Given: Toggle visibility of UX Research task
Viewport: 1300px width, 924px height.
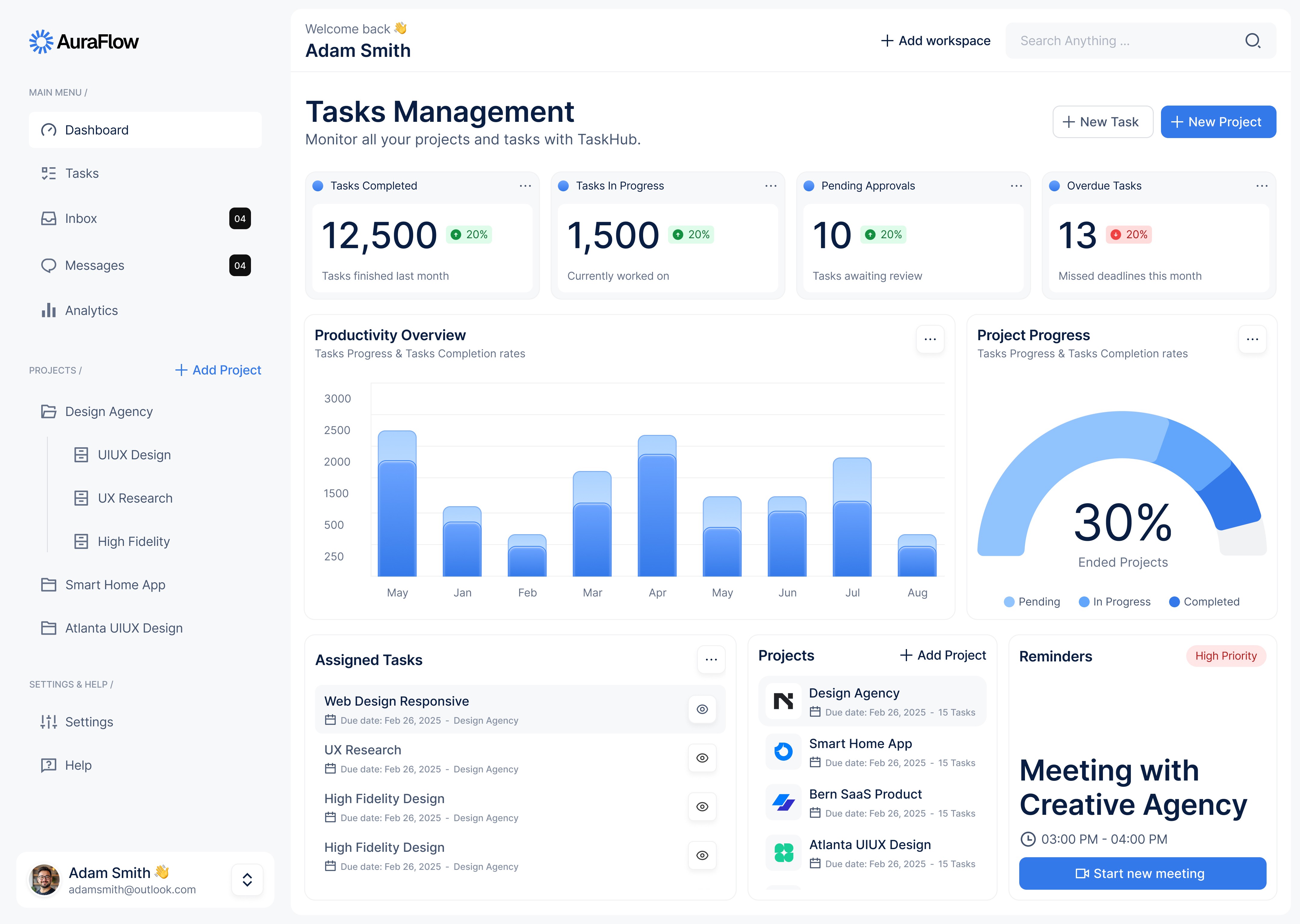Looking at the screenshot, I should pos(702,758).
